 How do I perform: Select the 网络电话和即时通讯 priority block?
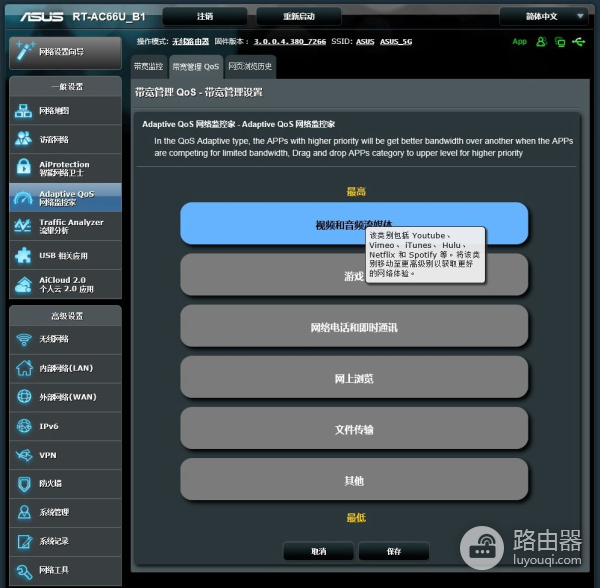(x=354, y=326)
